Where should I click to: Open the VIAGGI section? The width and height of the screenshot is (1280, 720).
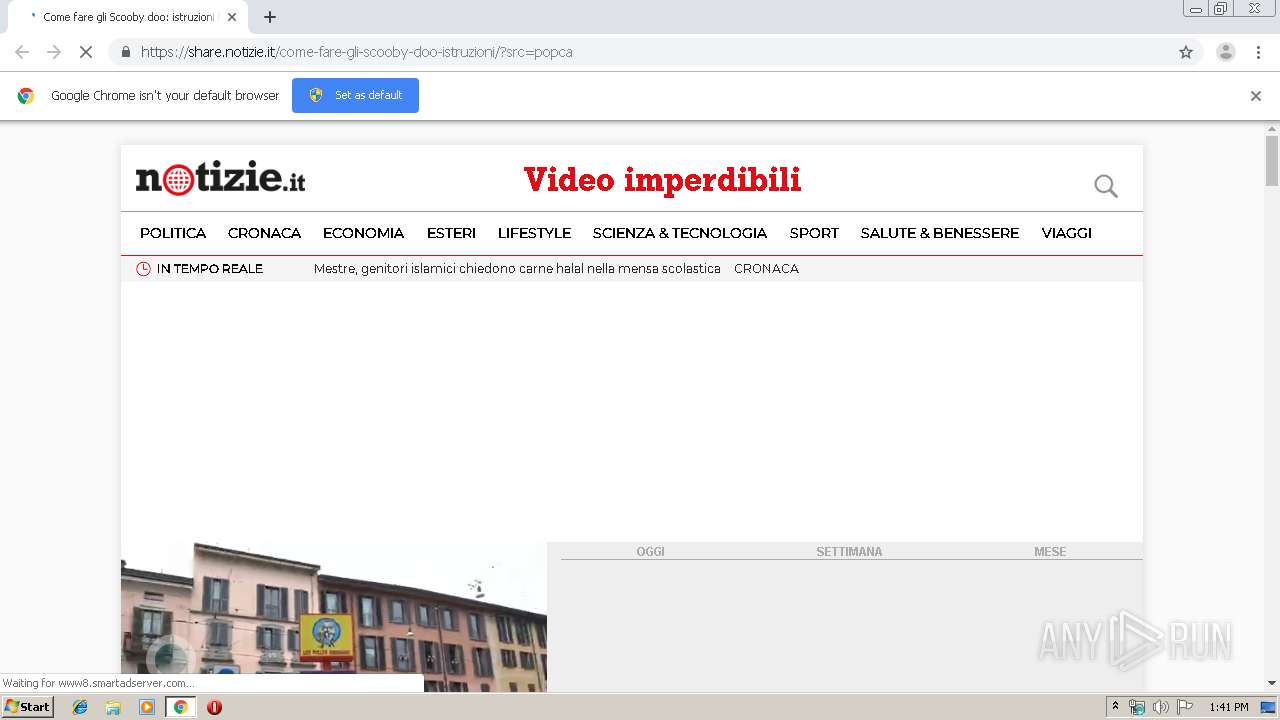tap(1066, 233)
